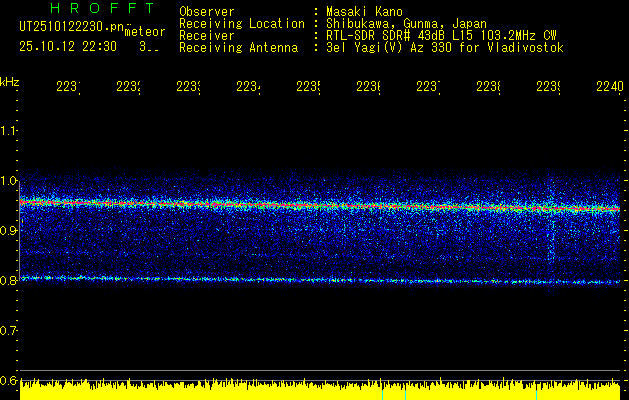Image resolution: width=629 pixels, height=400 pixels.
Task: Click the HROFFT title text
Action: click(102, 8)
